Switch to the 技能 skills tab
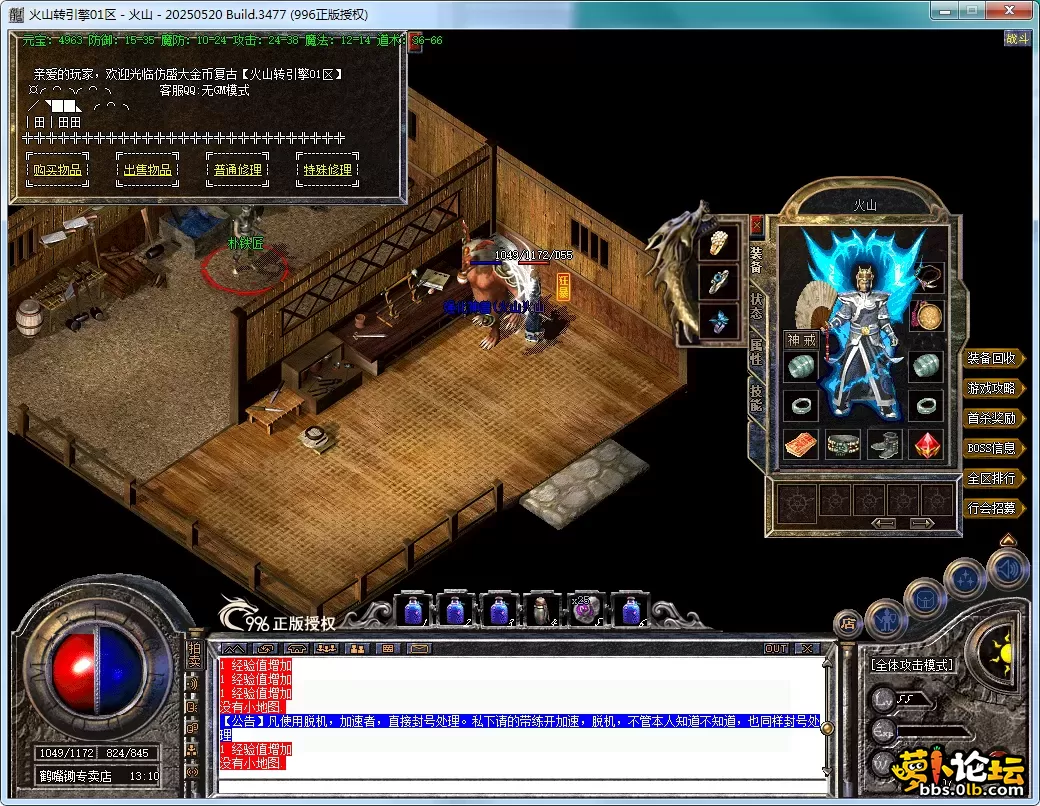Screen dimensions: 1040x806 pyautogui.click(x=756, y=397)
